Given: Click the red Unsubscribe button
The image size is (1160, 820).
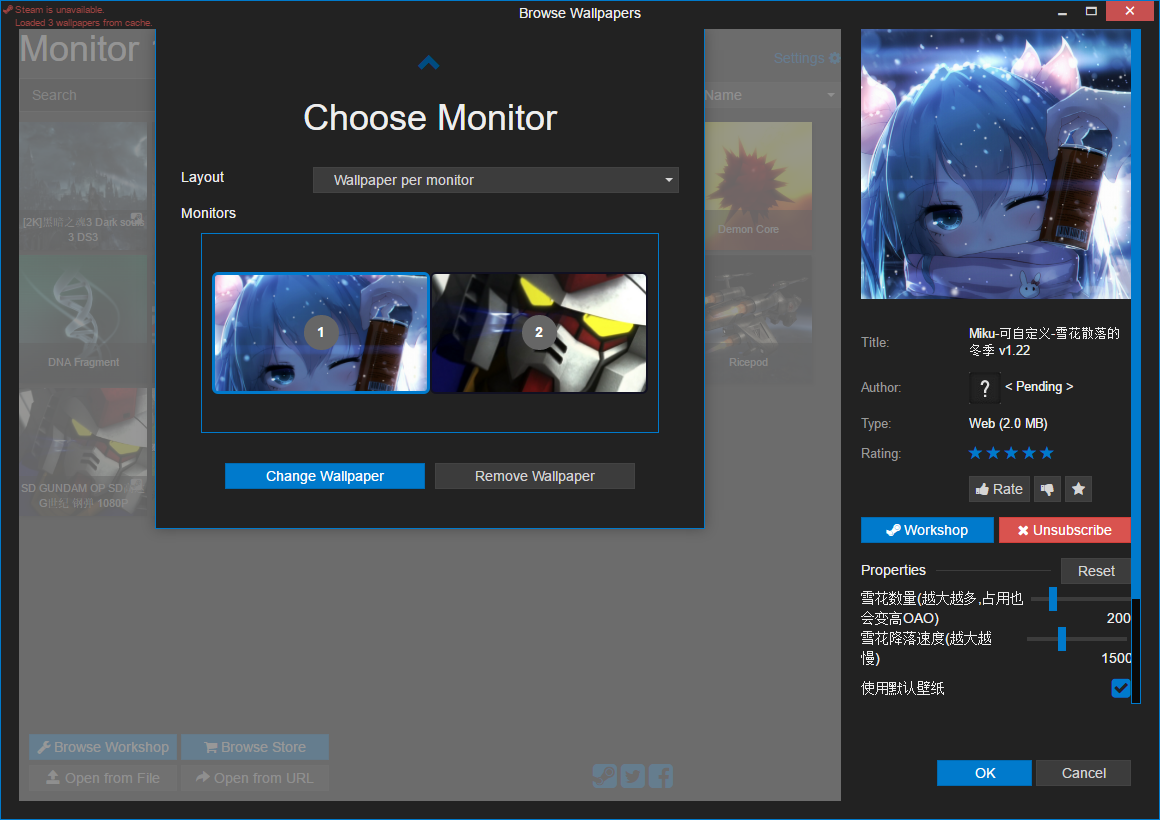Looking at the screenshot, I should 1064,530.
